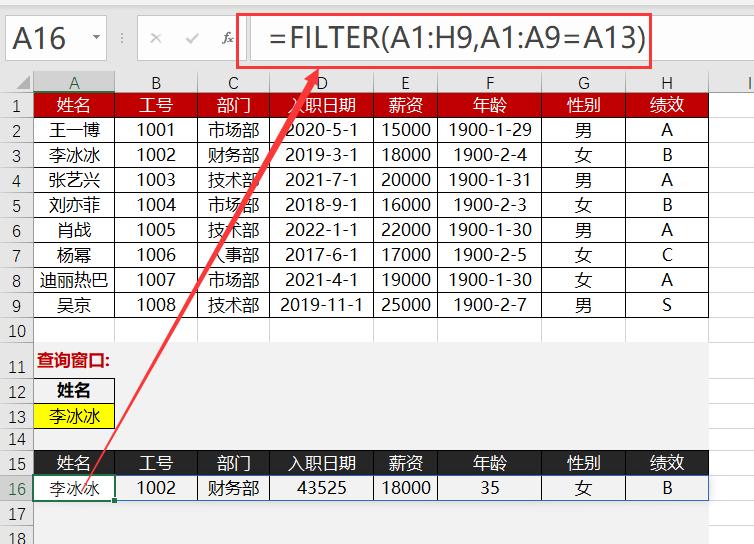
Task: Select row 16 header
Action: 16,488
